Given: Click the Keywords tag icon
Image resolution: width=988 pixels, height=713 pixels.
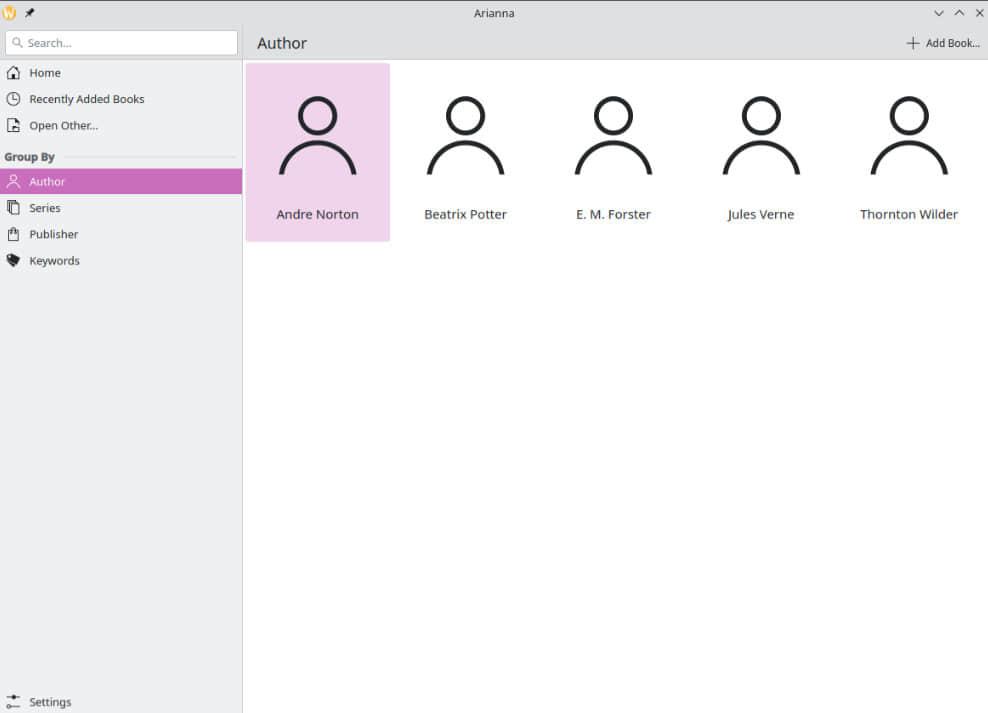Looking at the screenshot, I should [13, 261].
